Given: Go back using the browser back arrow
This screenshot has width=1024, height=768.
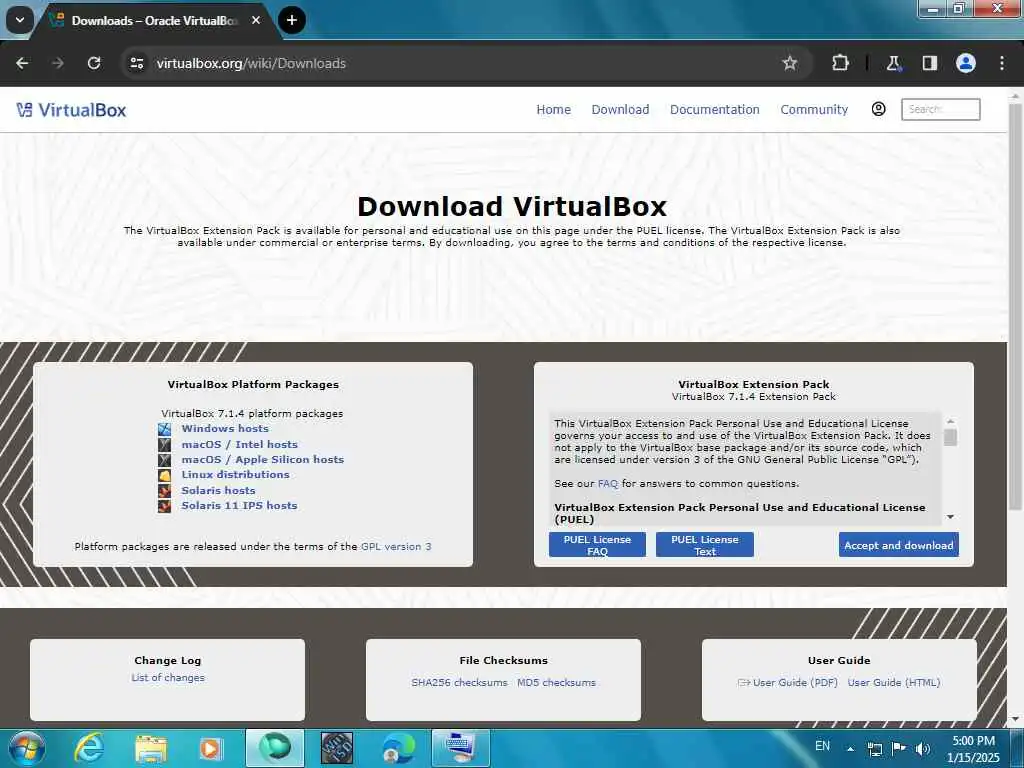Looking at the screenshot, I should pyautogui.click(x=22, y=63).
